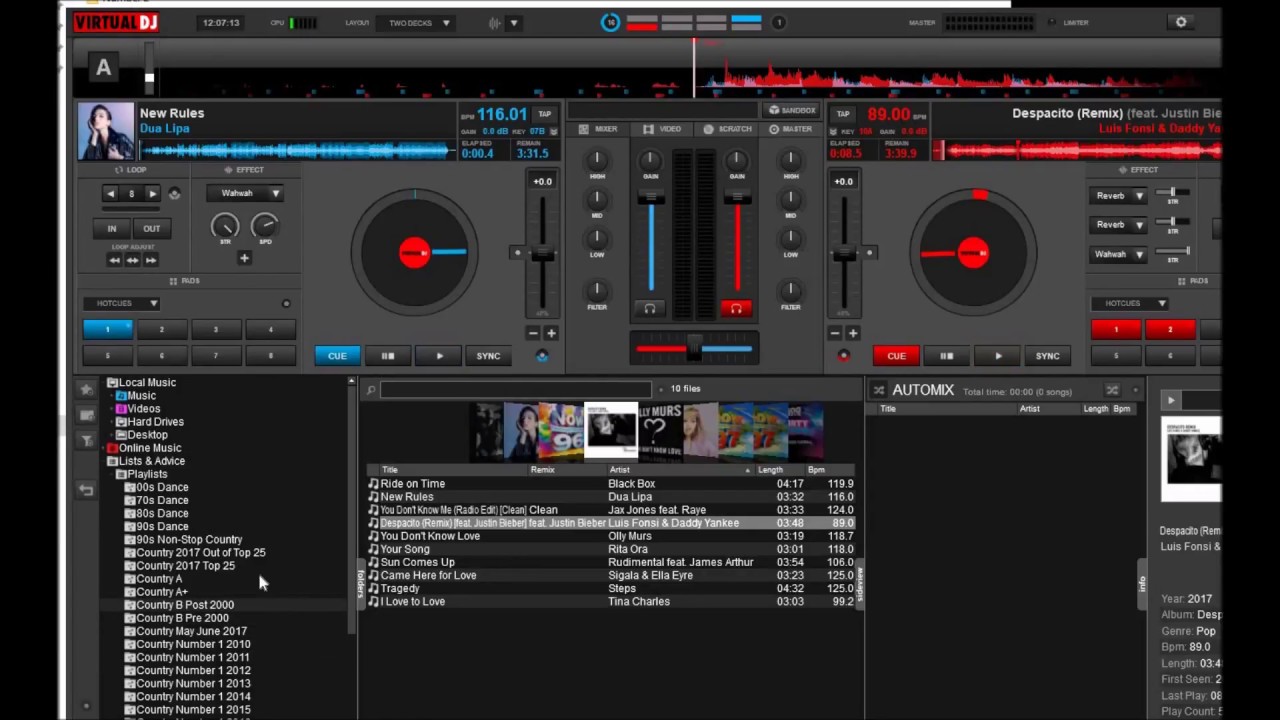
Task: Switch to the VIDEO tab
Action: coord(662,129)
